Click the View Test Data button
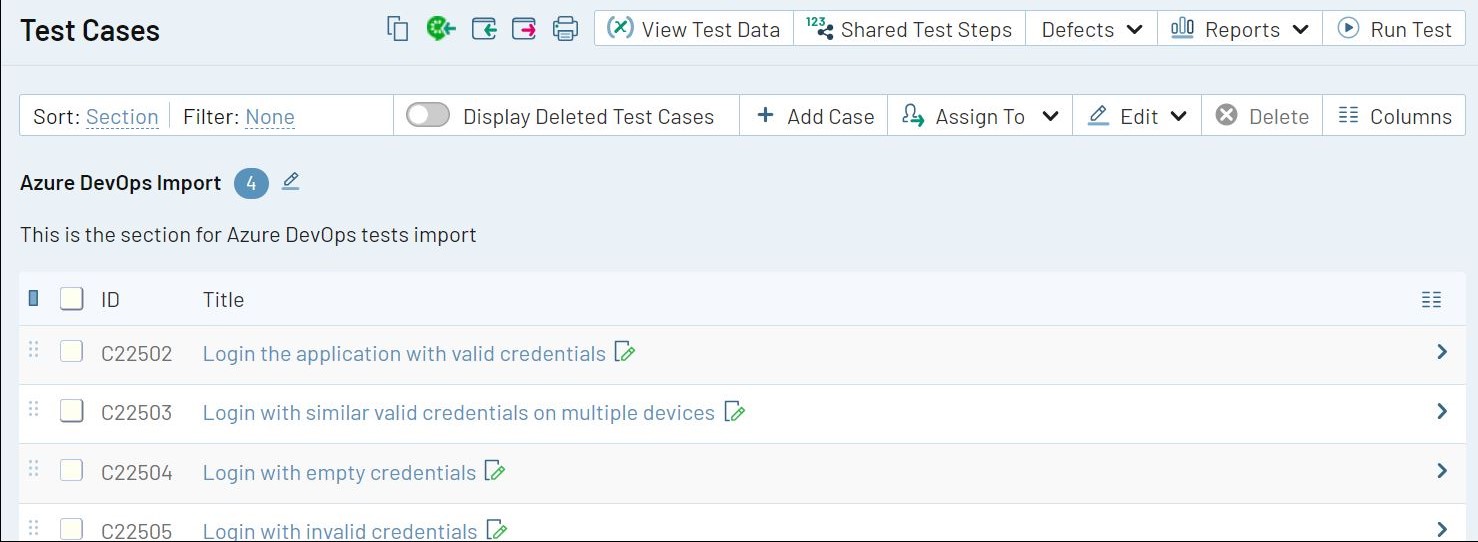Viewport: 1478px width, 542px height. (693, 29)
